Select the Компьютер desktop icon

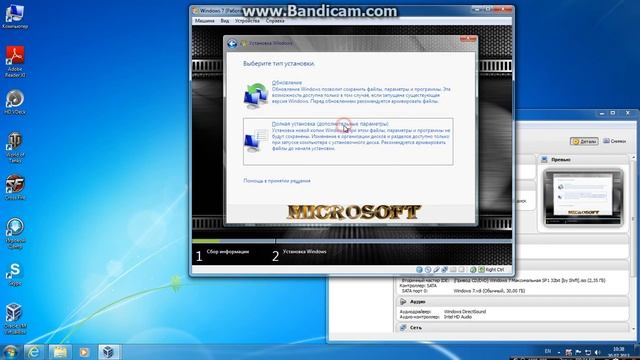pos(15,17)
